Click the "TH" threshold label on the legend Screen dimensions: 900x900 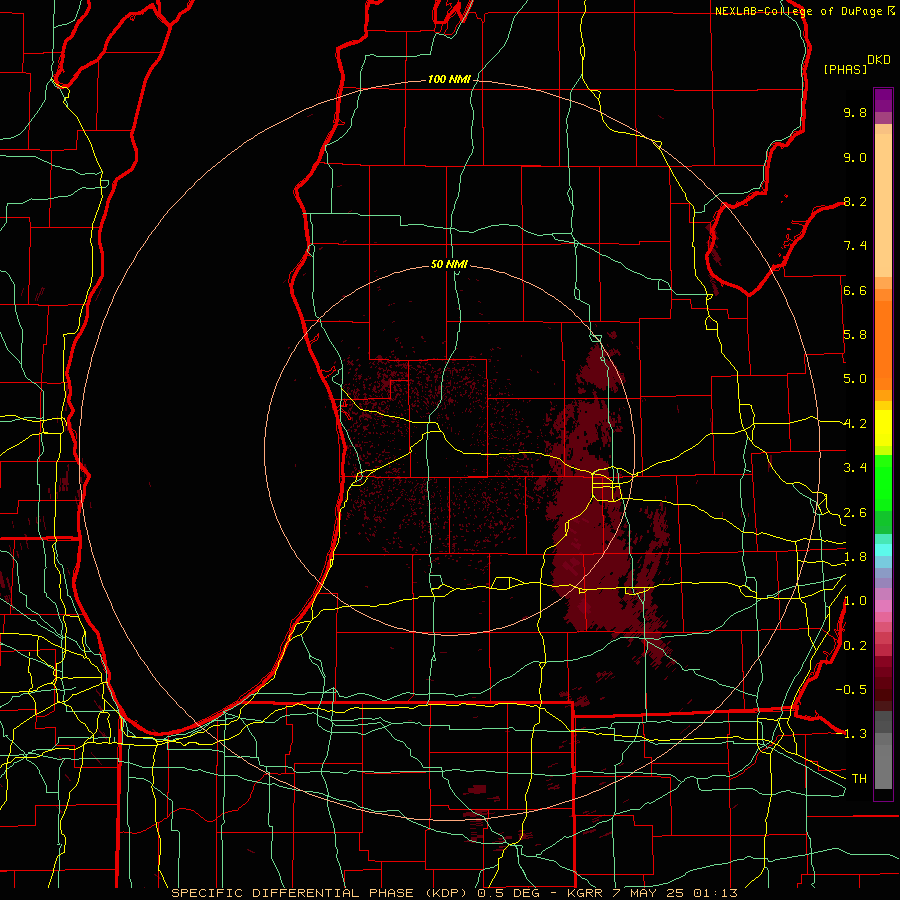pos(859,779)
